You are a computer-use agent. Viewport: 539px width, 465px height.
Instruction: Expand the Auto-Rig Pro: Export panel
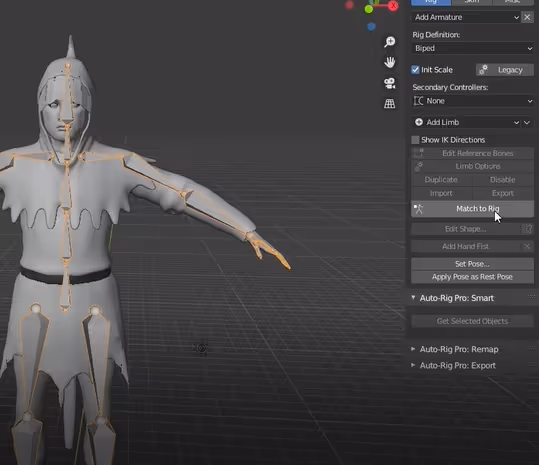coord(458,365)
